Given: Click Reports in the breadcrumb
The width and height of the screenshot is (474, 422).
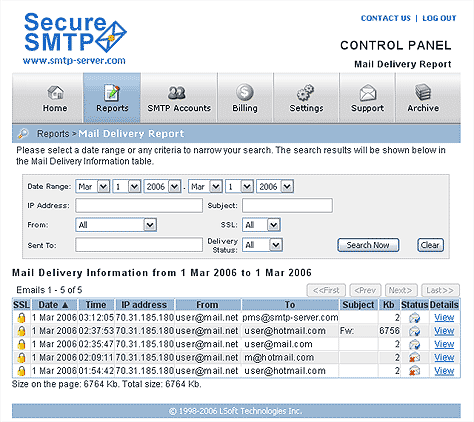Looking at the screenshot, I should click(53, 134).
